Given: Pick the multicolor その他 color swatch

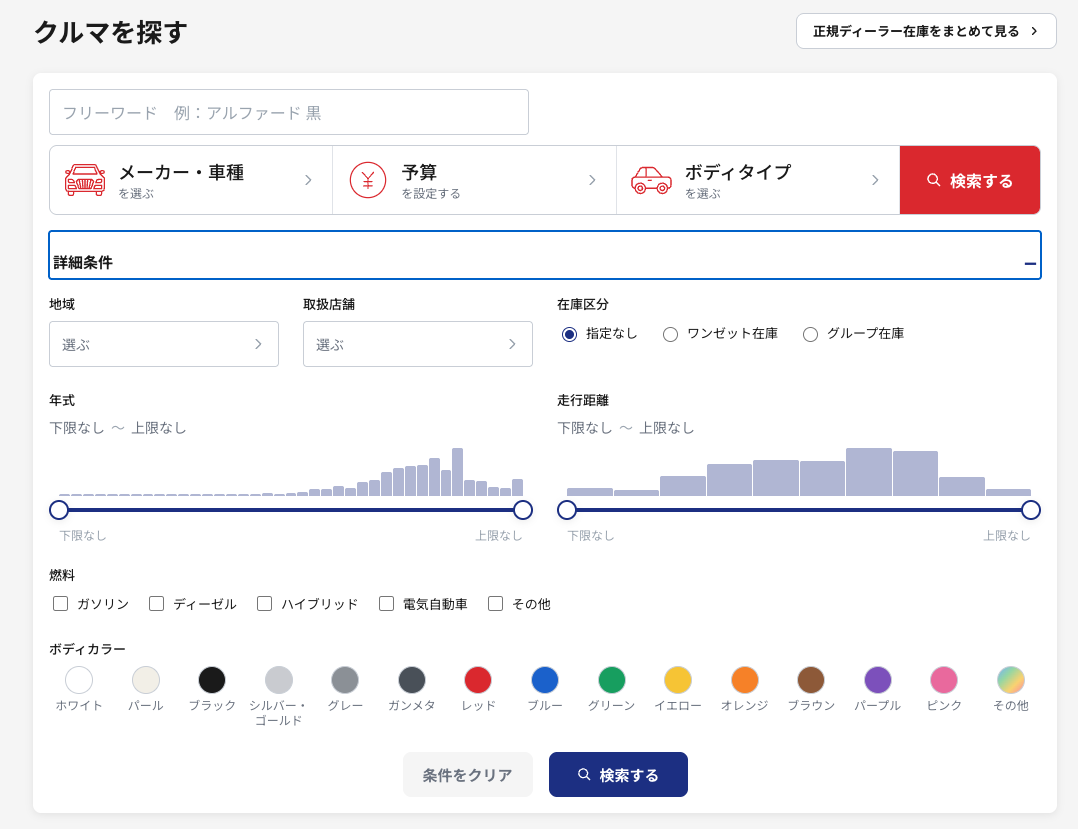Looking at the screenshot, I should (x=1011, y=680).
